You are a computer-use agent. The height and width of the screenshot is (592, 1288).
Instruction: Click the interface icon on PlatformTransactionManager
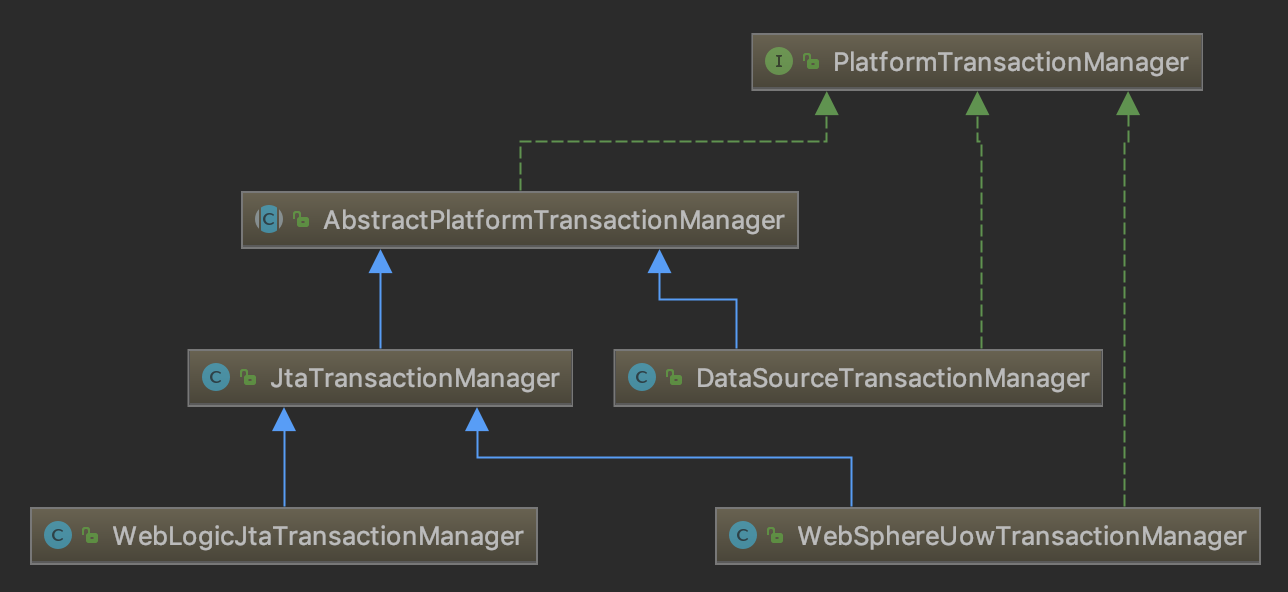778,62
